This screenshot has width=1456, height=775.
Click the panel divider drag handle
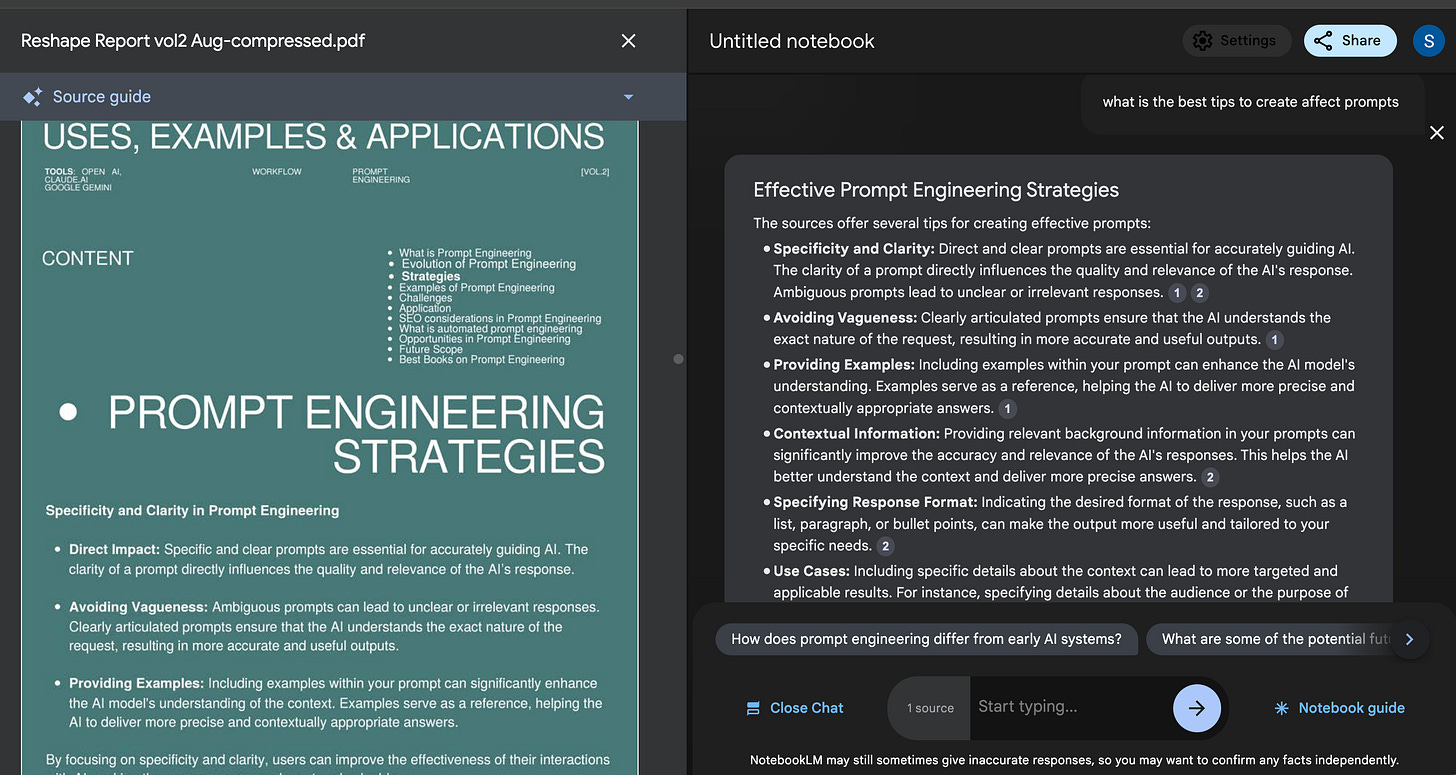(x=678, y=358)
